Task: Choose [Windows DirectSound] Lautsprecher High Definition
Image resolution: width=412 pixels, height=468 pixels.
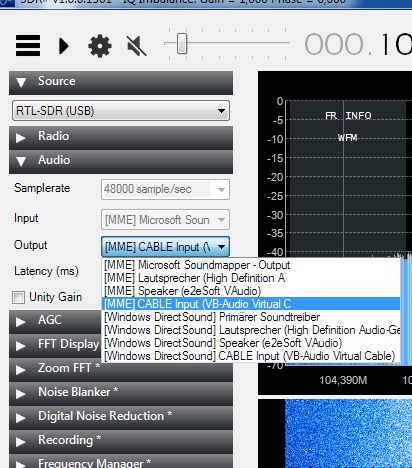Action: [x=251, y=330]
